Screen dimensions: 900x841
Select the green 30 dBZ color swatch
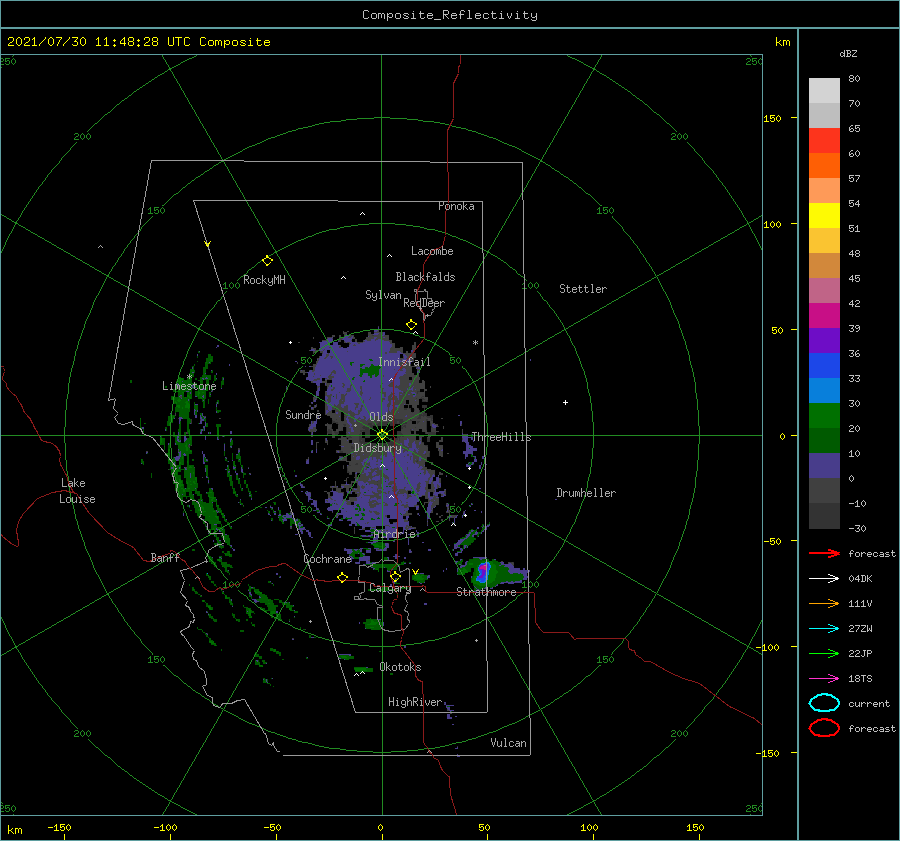tap(824, 416)
